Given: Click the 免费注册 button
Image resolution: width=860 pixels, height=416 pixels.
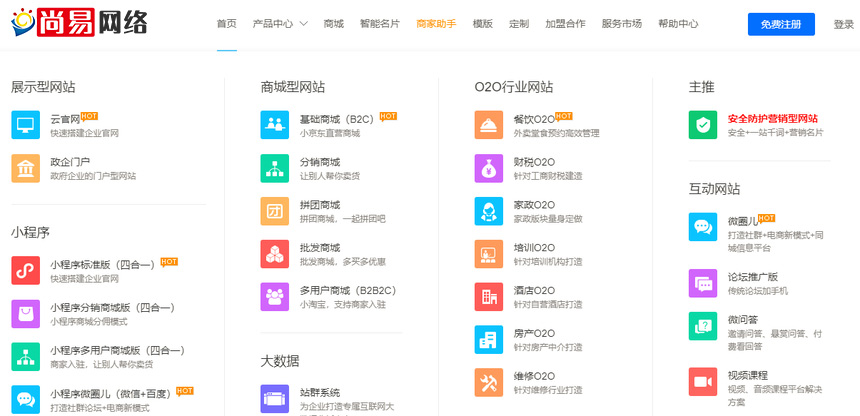Looking at the screenshot, I should (781, 24).
